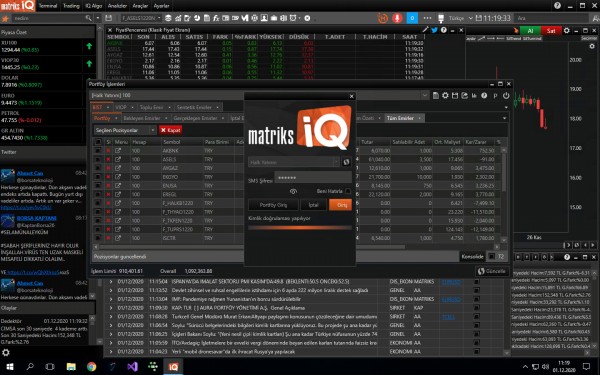The width and height of the screenshot is (600, 375).
Task: Open chart settings gear next to Sat button
Action: tap(567, 31)
